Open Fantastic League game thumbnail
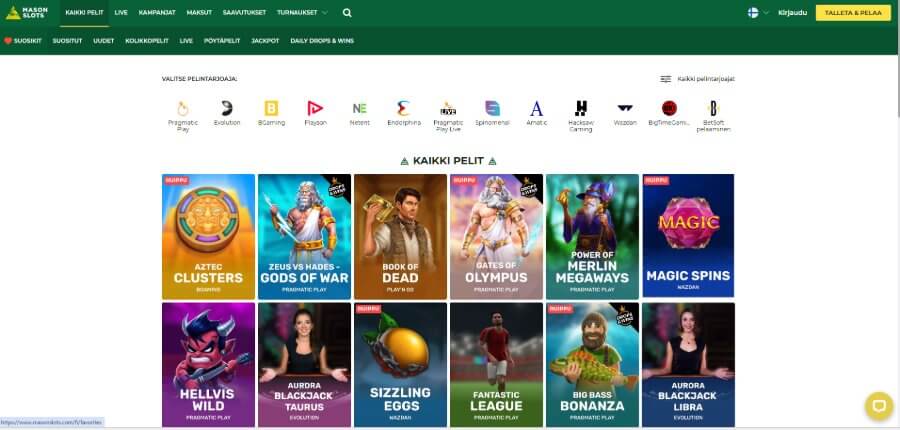 [x=496, y=365]
